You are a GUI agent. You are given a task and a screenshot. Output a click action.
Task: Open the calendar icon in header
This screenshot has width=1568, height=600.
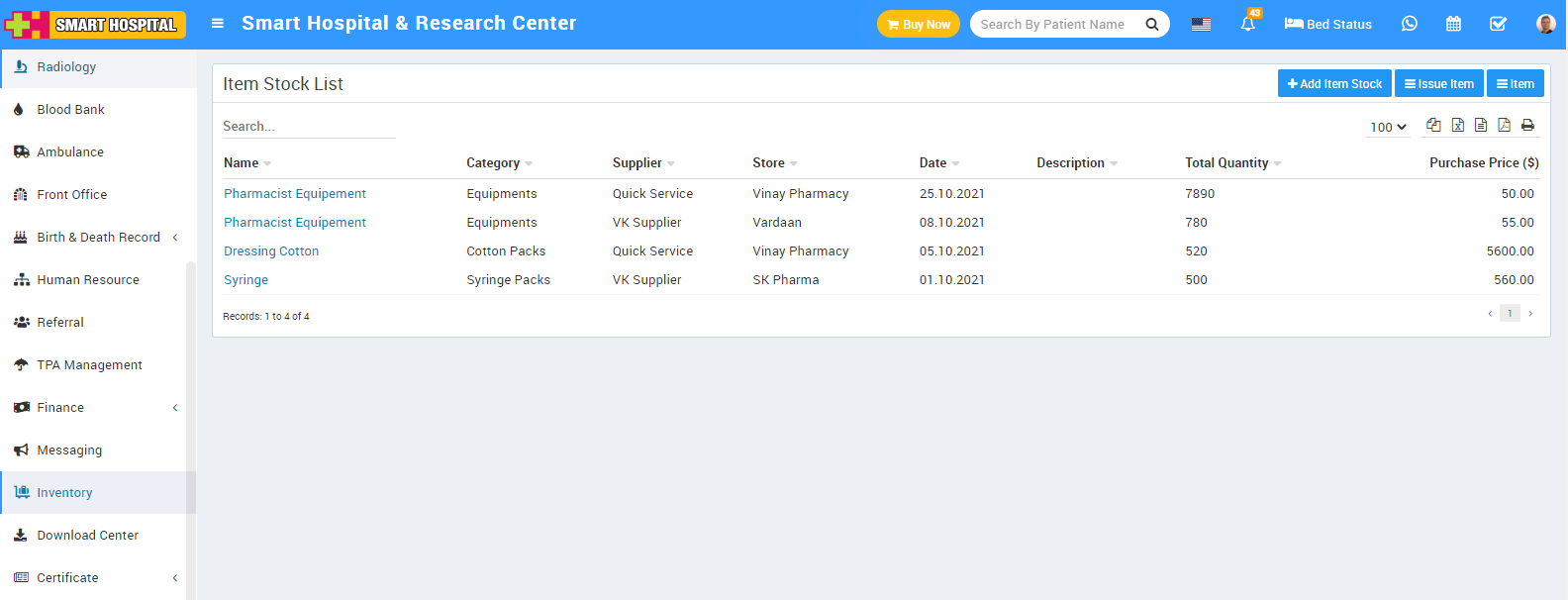click(x=1453, y=24)
